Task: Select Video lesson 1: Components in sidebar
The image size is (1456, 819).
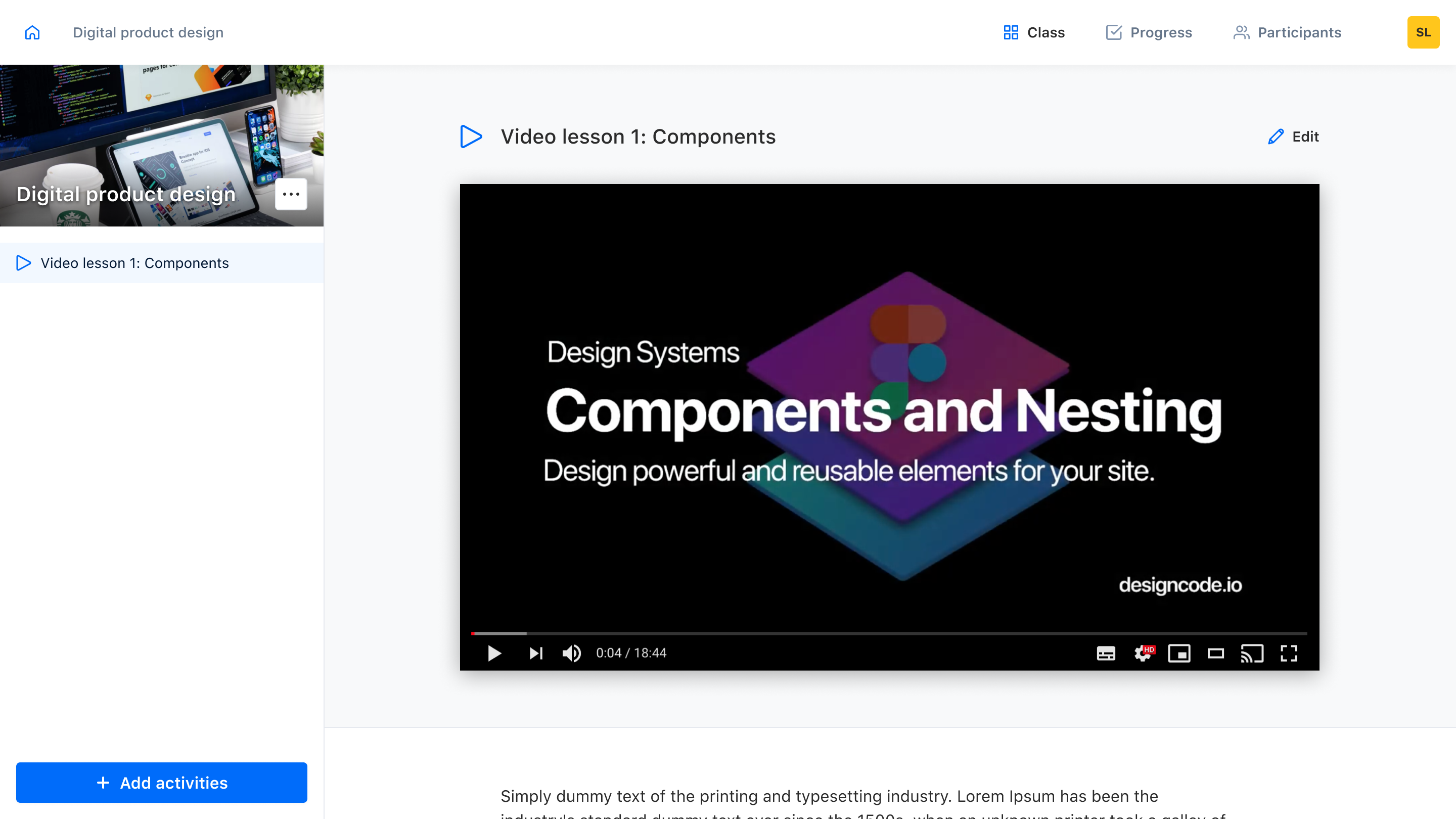Action: [162, 263]
